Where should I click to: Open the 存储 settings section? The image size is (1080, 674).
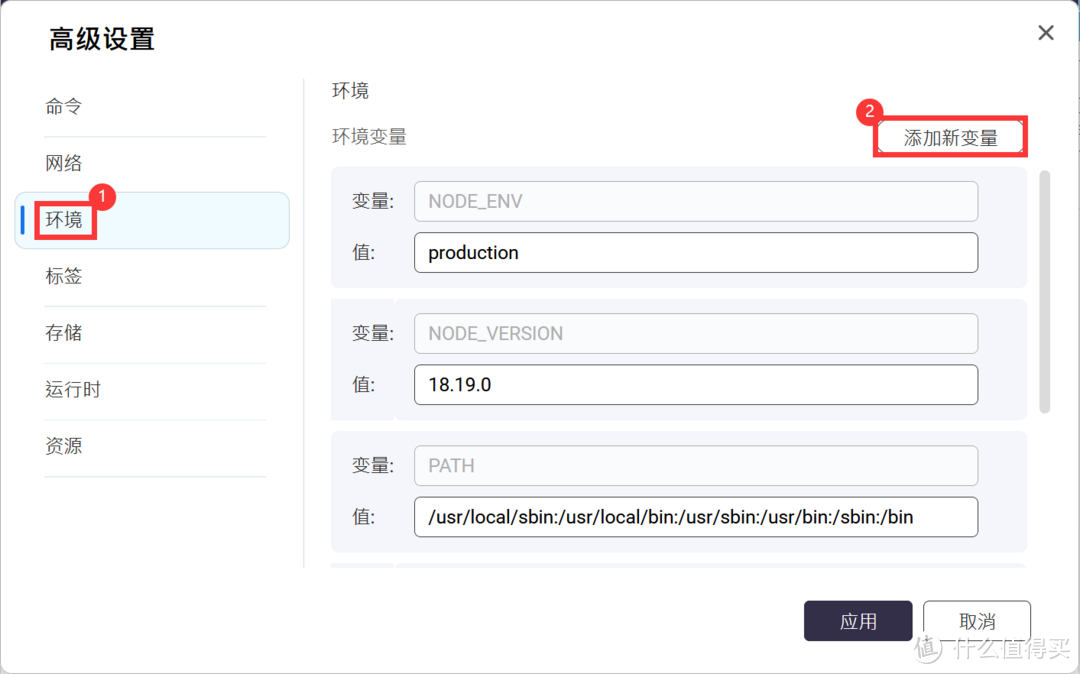64,333
